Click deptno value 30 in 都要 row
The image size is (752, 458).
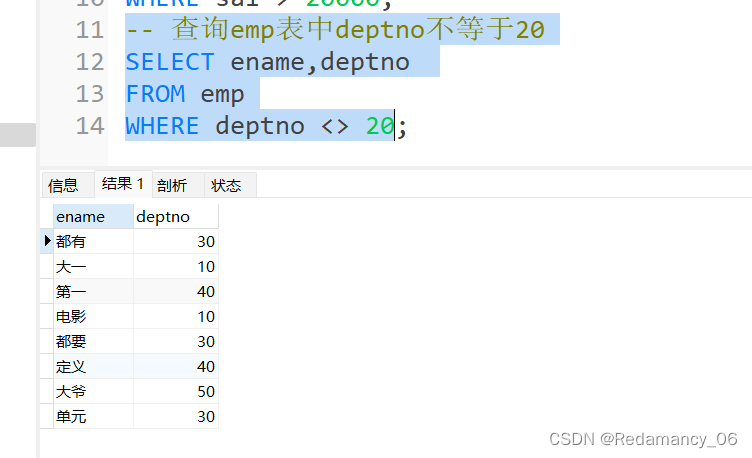[176, 341]
